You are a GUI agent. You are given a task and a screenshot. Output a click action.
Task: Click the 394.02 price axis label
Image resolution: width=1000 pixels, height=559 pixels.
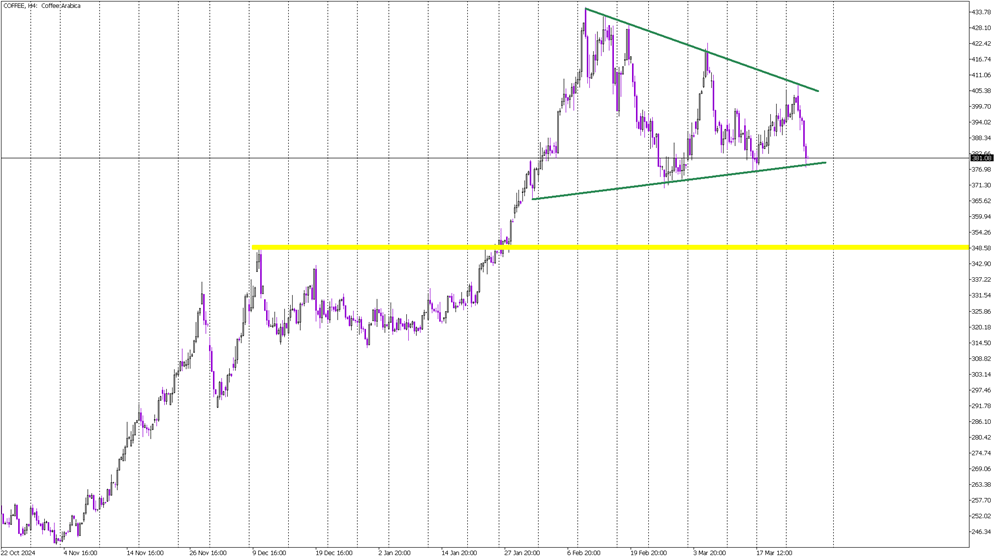coord(982,122)
